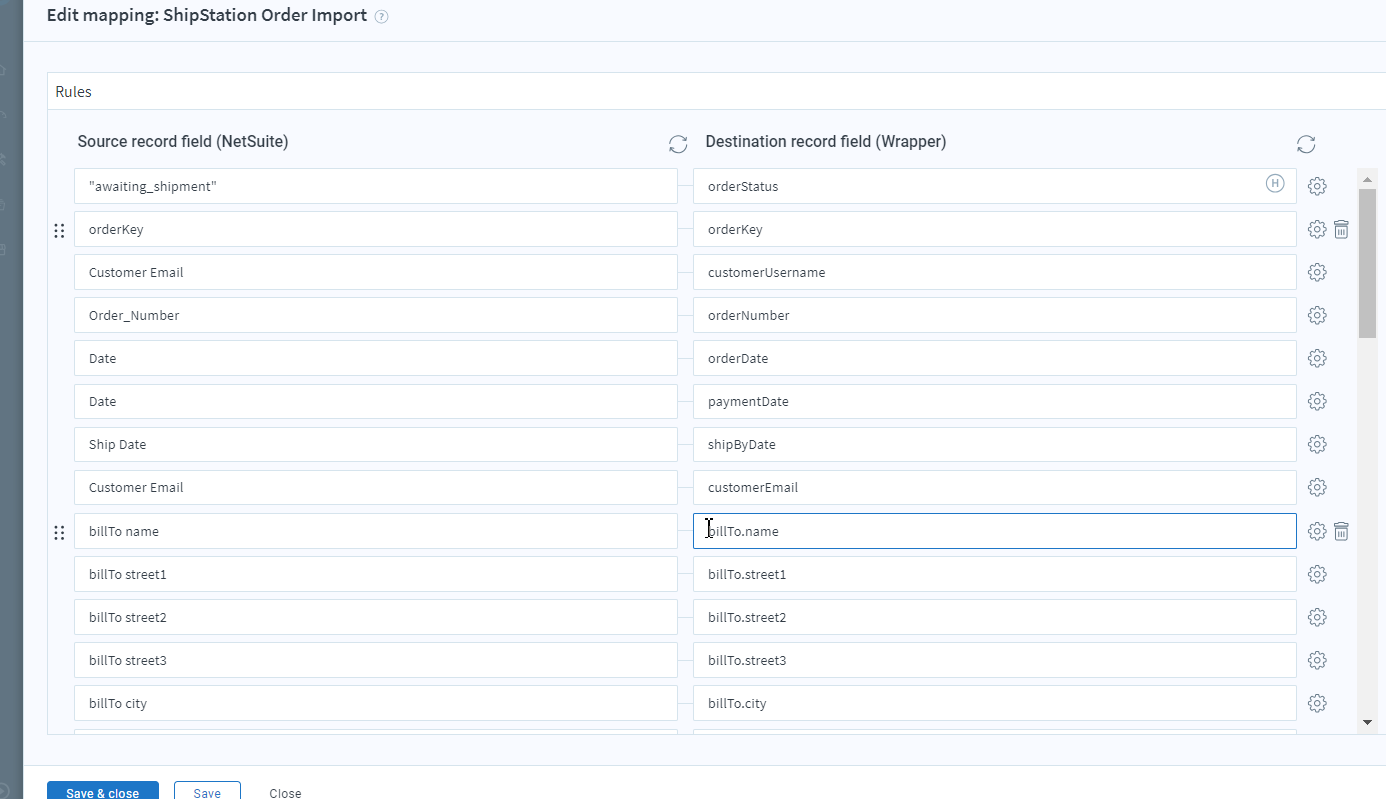
Task: Click paymentDate destination field
Action: [995, 401]
